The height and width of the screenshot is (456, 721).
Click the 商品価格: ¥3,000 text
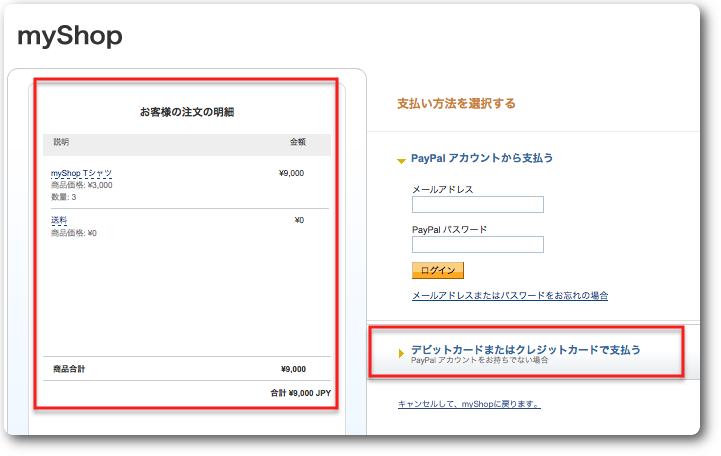[81, 185]
